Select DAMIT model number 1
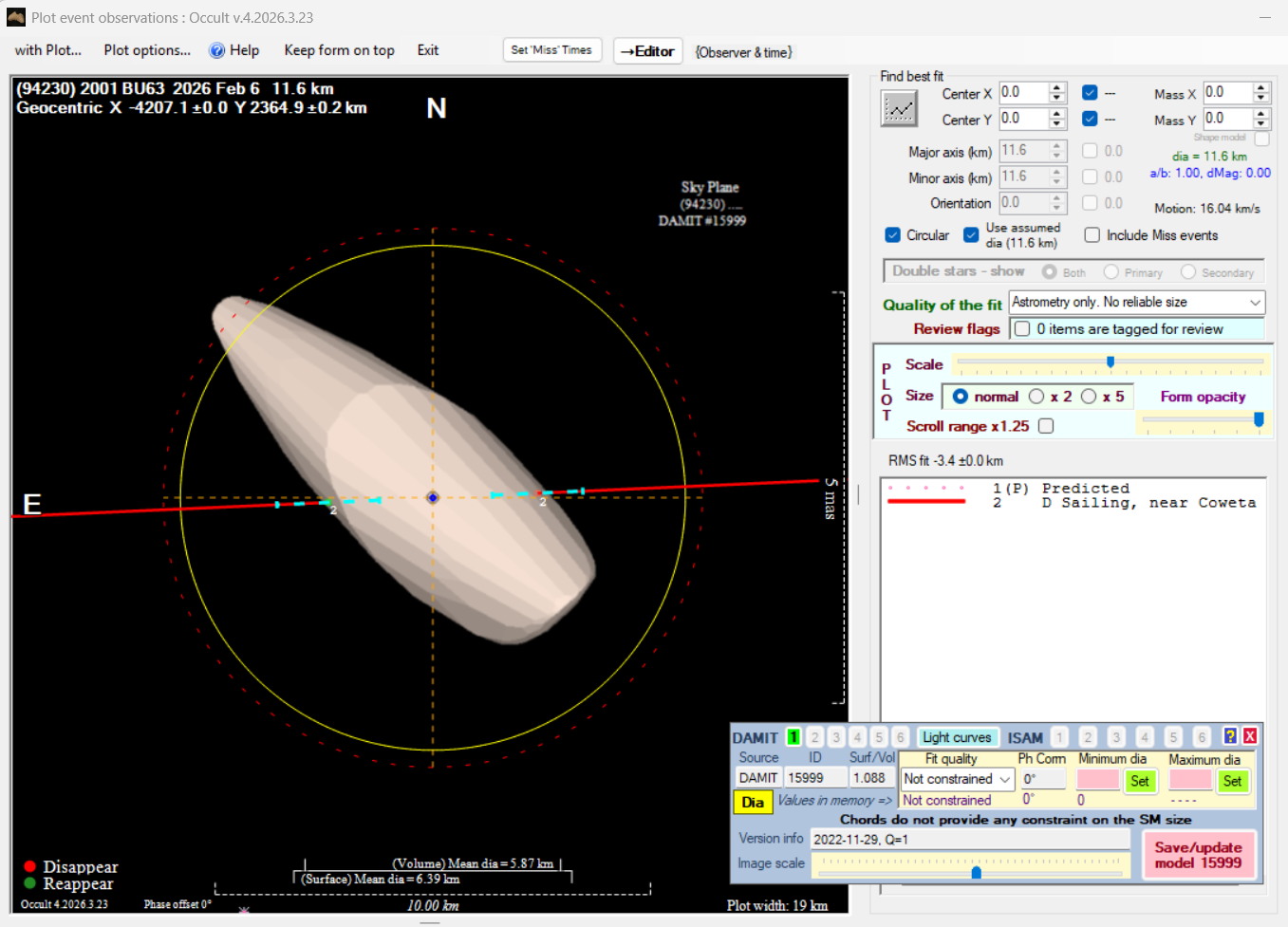 tap(793, 737)
